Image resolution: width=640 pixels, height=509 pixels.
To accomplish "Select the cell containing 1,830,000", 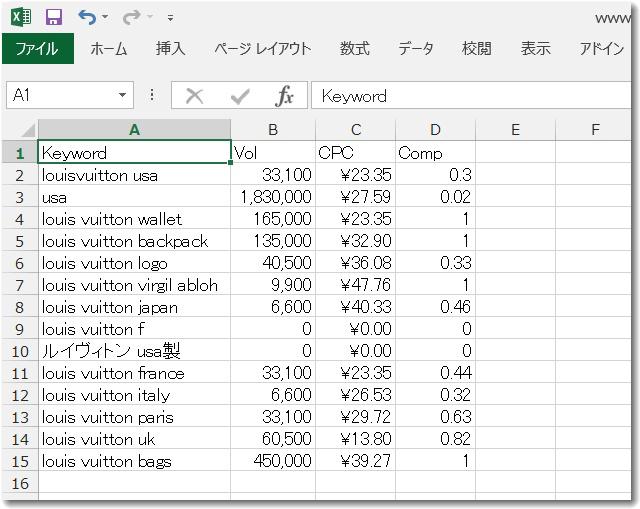I will pos(273,197).
